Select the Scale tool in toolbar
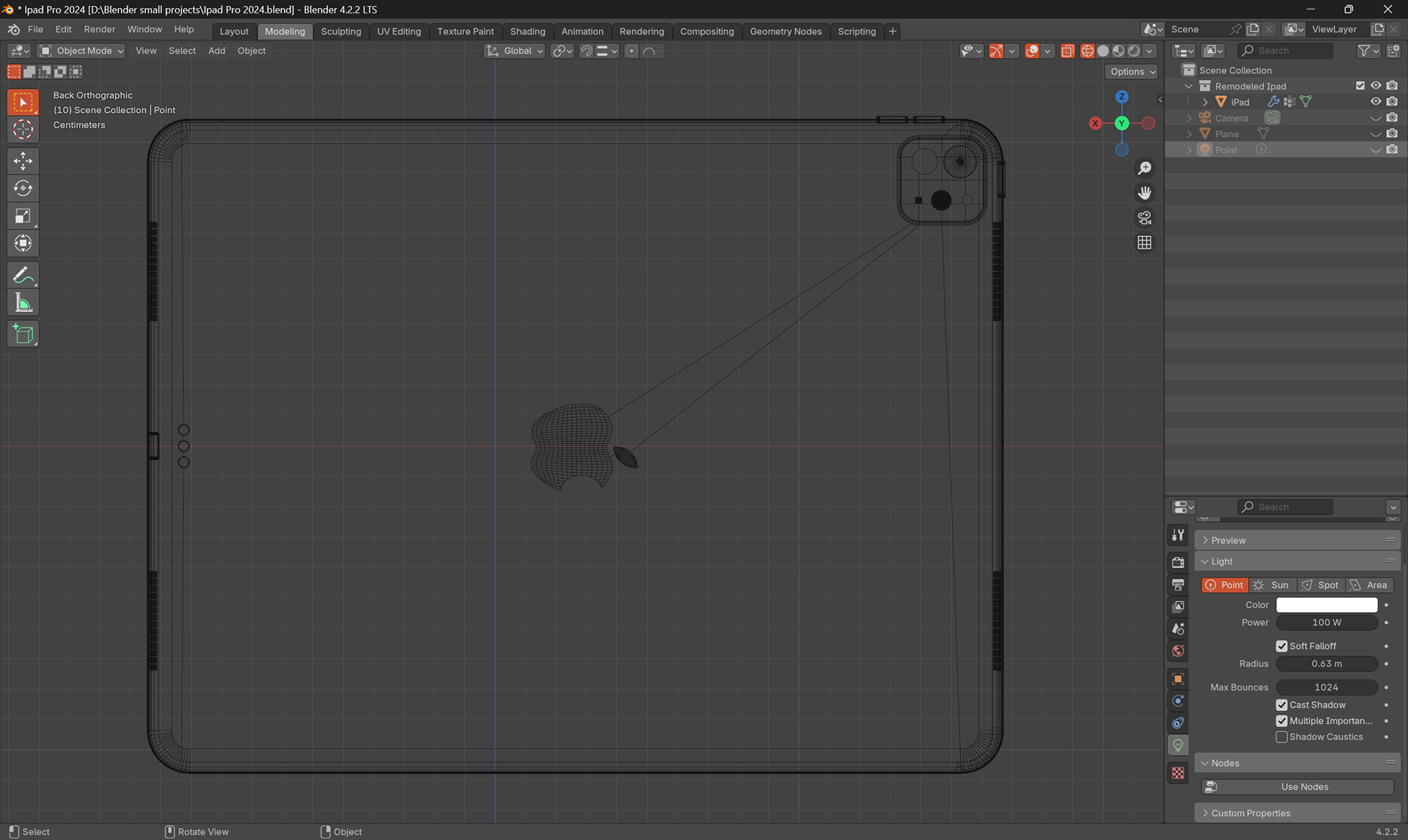Image resolution: width=1408 pixels, height=840 pixels. (x=23, y=215)
